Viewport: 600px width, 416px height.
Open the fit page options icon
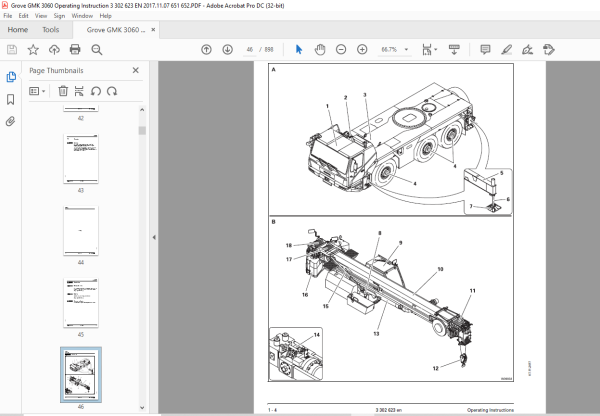pos(429,49)
